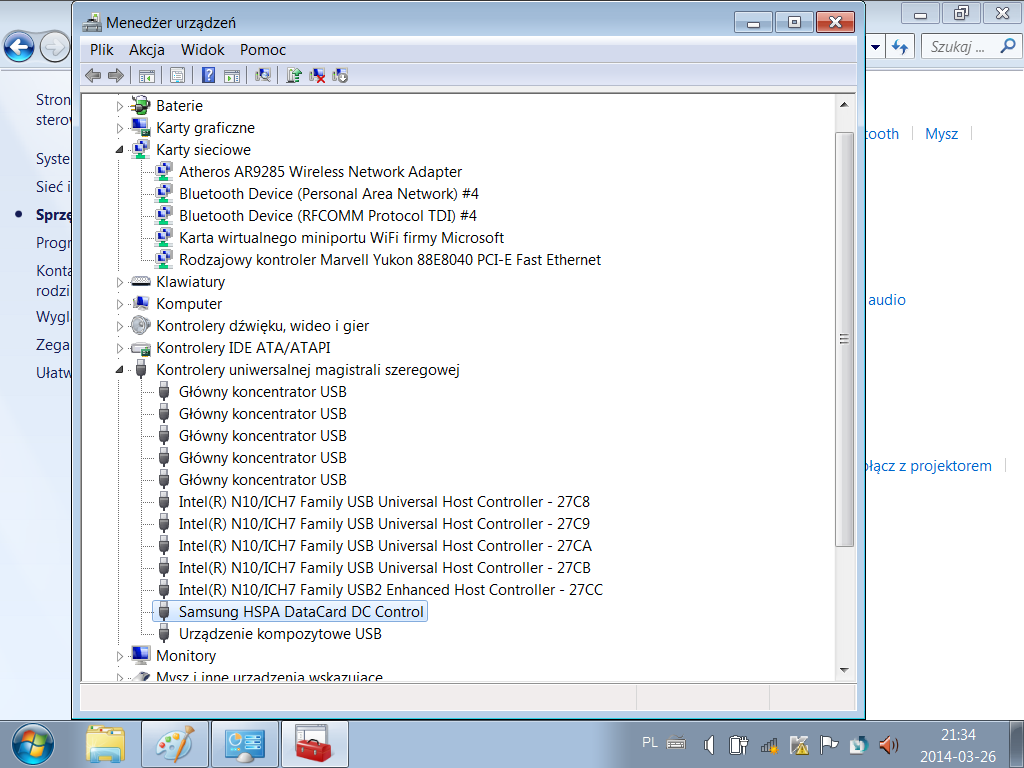Screen dimensions: 1024x768
Task: Click the Kontrolery IDE ATA/ATAPI icon
Action: click(x=140, y=348)
